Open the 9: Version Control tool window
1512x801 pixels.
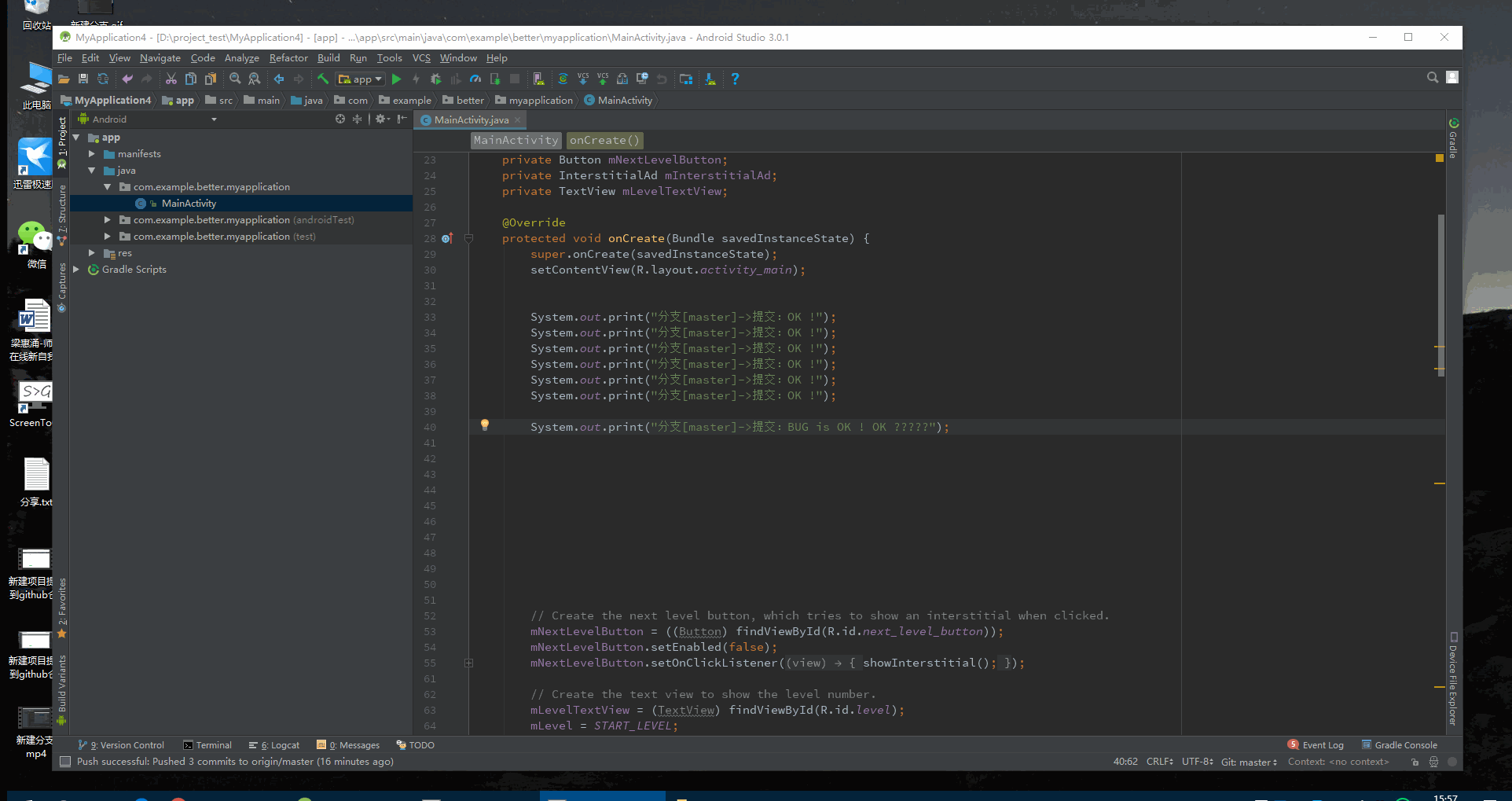[122, 745]
